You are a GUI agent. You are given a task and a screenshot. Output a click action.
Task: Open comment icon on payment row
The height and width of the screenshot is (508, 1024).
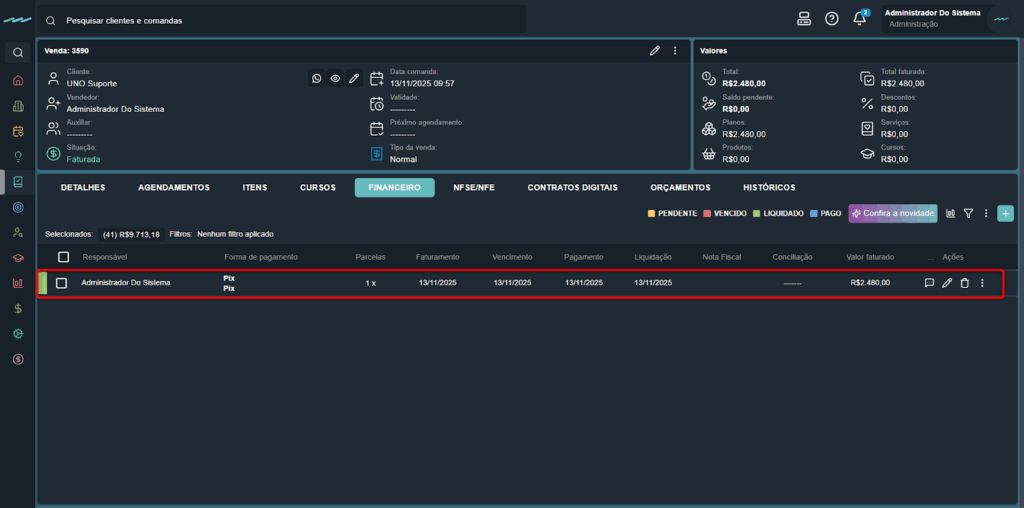pyautogui.click(x=929, y=283)
